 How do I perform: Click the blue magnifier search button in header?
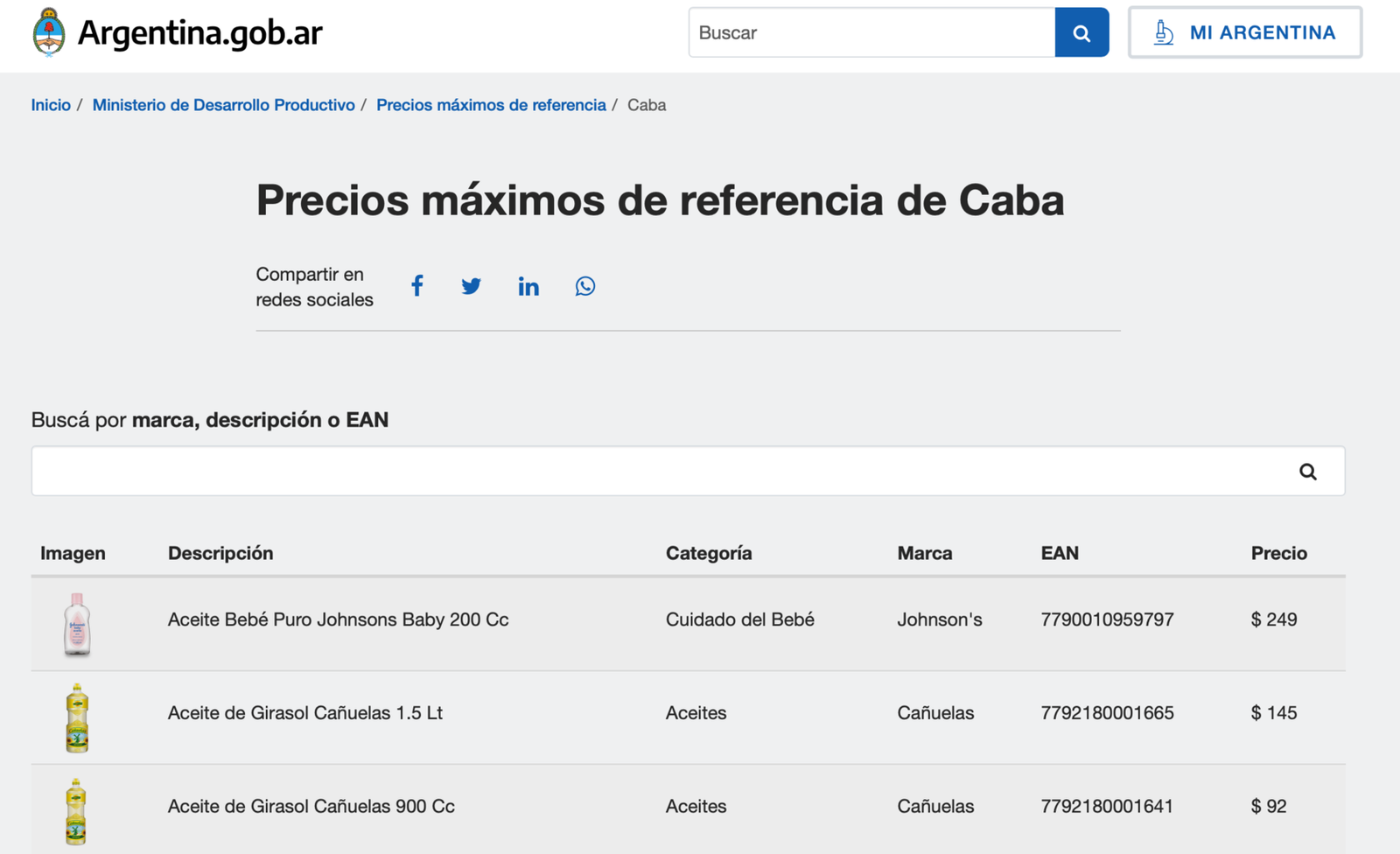point(1081,32)
